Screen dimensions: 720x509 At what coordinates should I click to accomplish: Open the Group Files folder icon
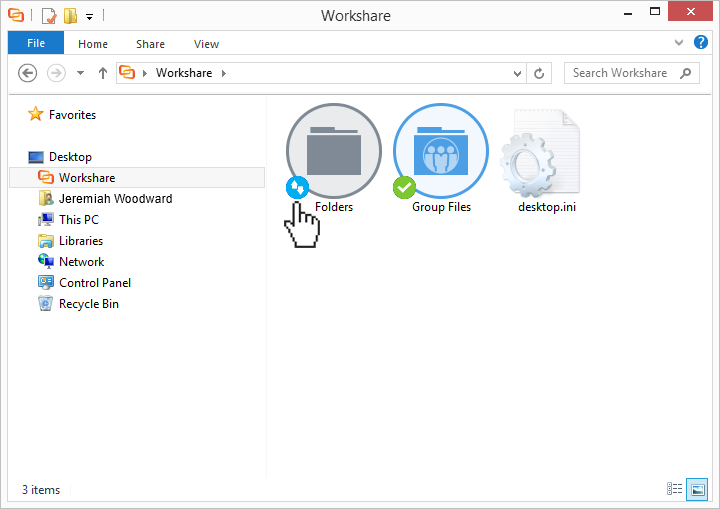(x=441, y=153)
